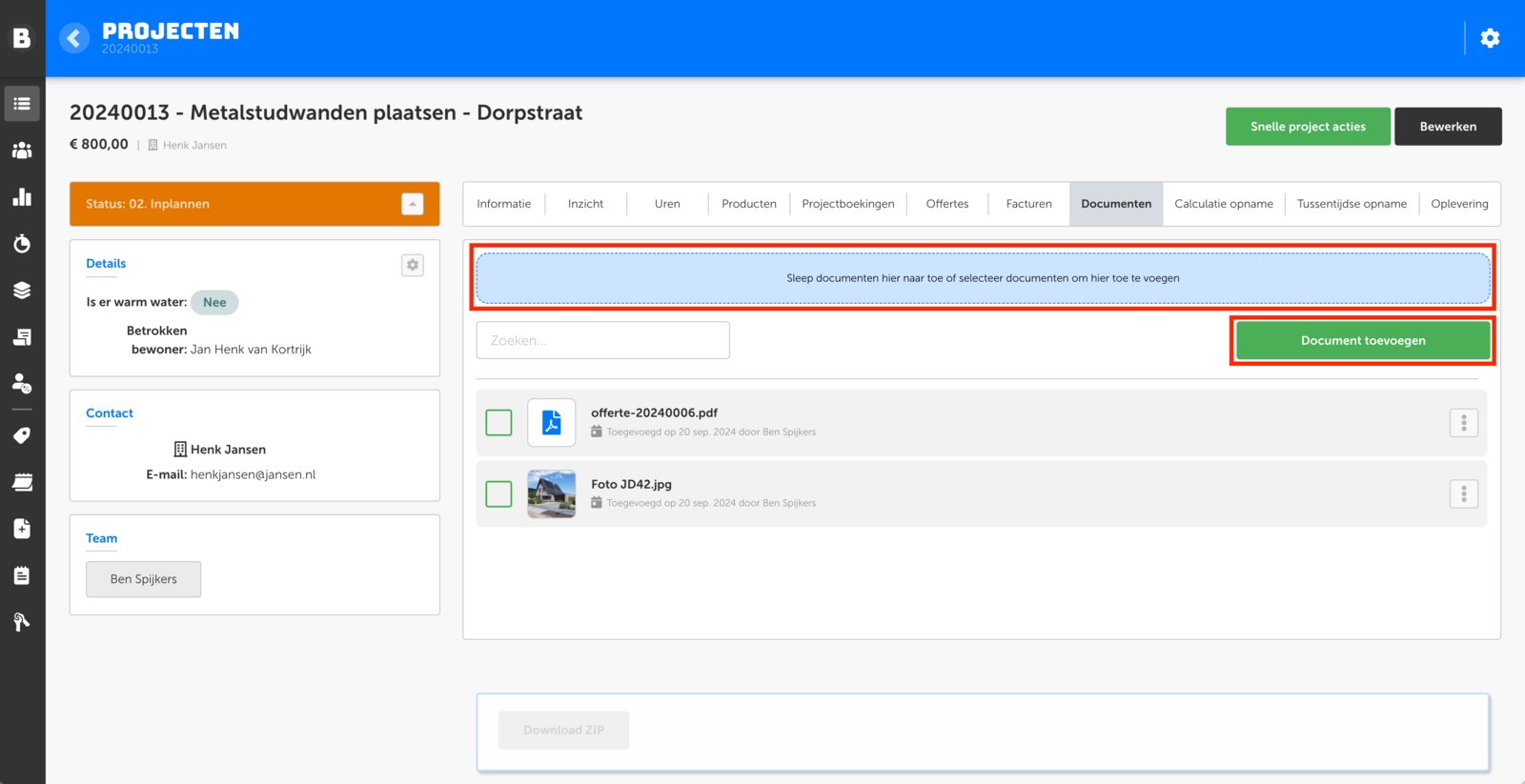Click the Document toevoegen button
Image resolution: width=1525 pixels, height=784 pixels.
tap(1362, 341)
